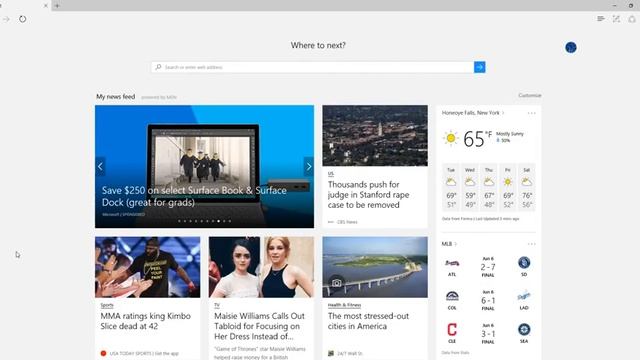This screenshot has width=640, height=360.
Task: Focus the search or web address field
Action: click(x=313, y=67)
